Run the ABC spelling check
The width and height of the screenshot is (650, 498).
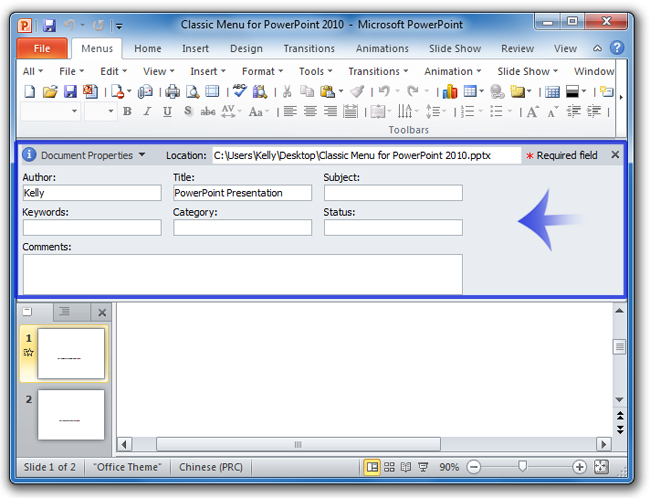[x=239, y=90]
